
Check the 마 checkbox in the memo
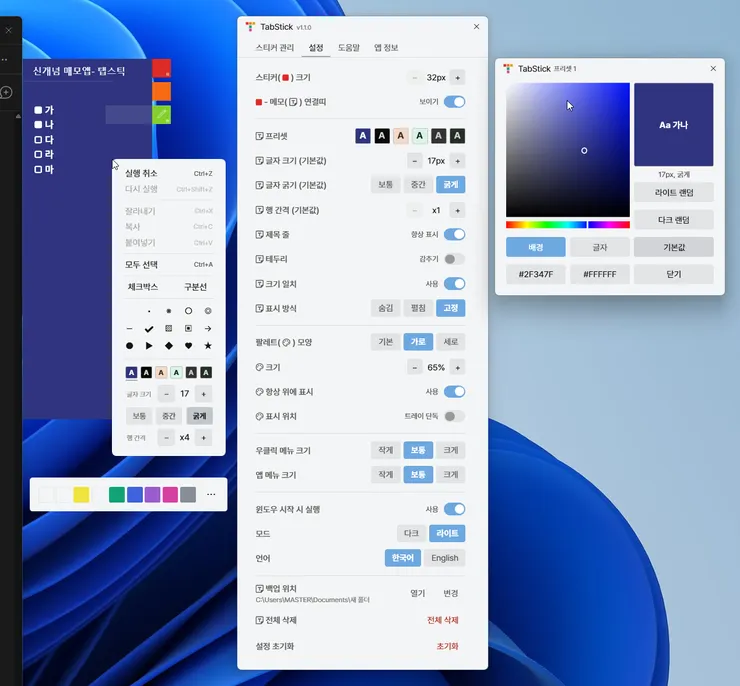coord(38,169)
